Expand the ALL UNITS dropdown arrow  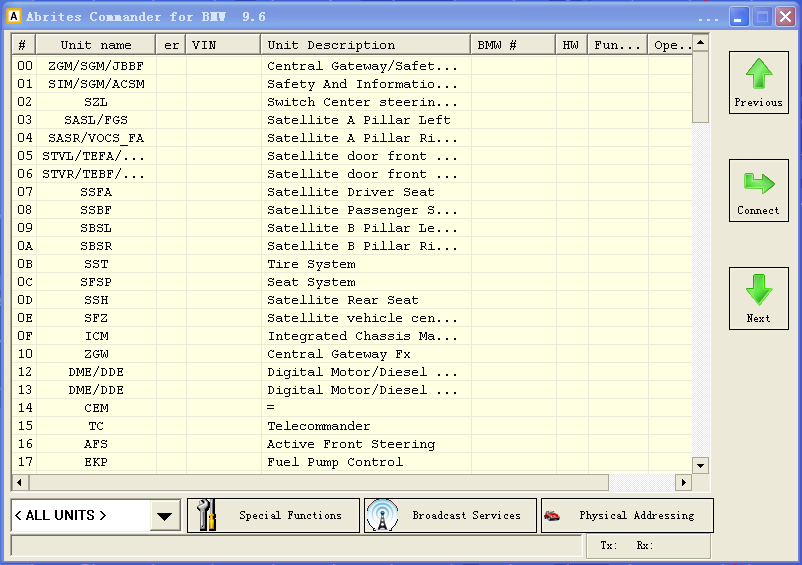pos(165,515)
